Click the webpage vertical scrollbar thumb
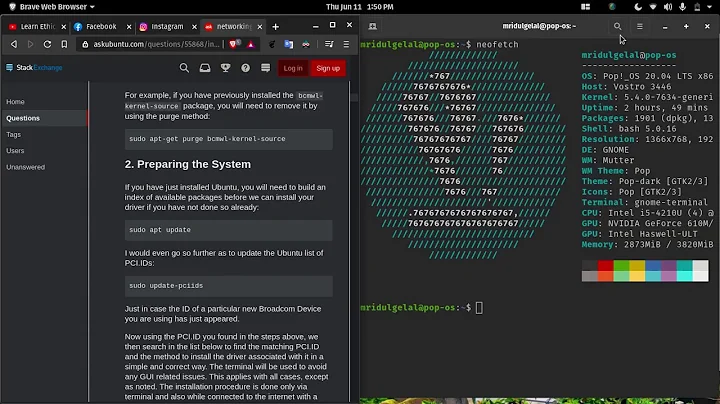The width and height of the screenshot is (720, 404). pos(354,97)
